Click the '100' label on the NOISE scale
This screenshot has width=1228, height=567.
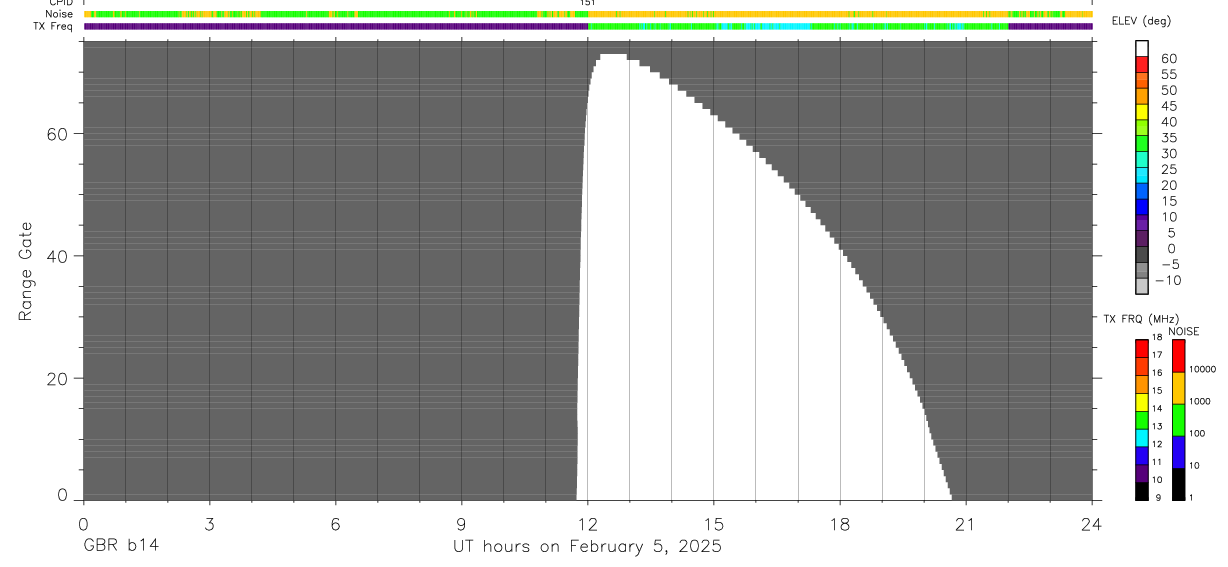(x=1197, y=433)
